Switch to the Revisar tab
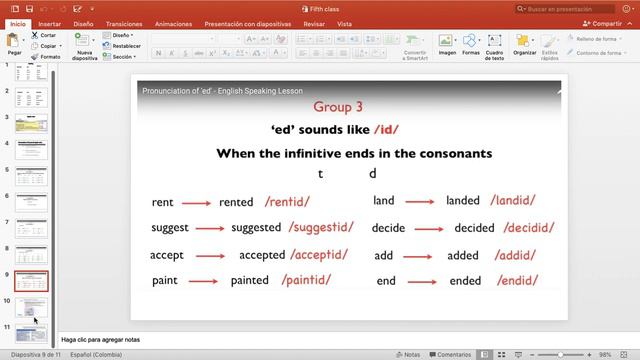The width and height of the screenshot is (640, 360). point(314,24)
